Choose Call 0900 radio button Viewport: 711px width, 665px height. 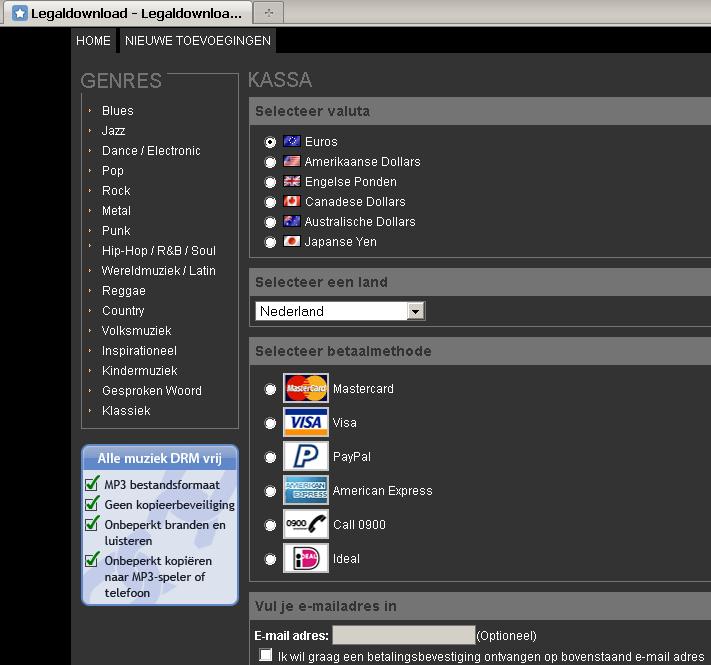[270, 525]
